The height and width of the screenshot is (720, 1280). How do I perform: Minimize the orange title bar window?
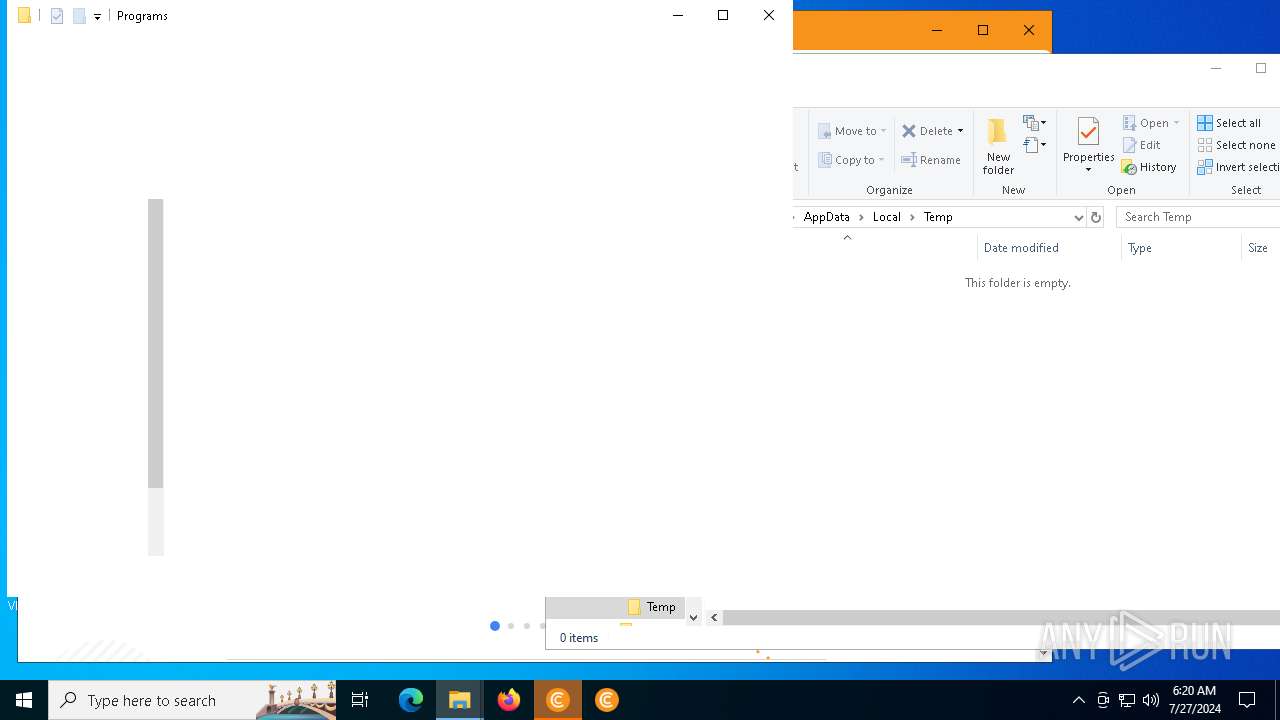(x=937, y=30)
